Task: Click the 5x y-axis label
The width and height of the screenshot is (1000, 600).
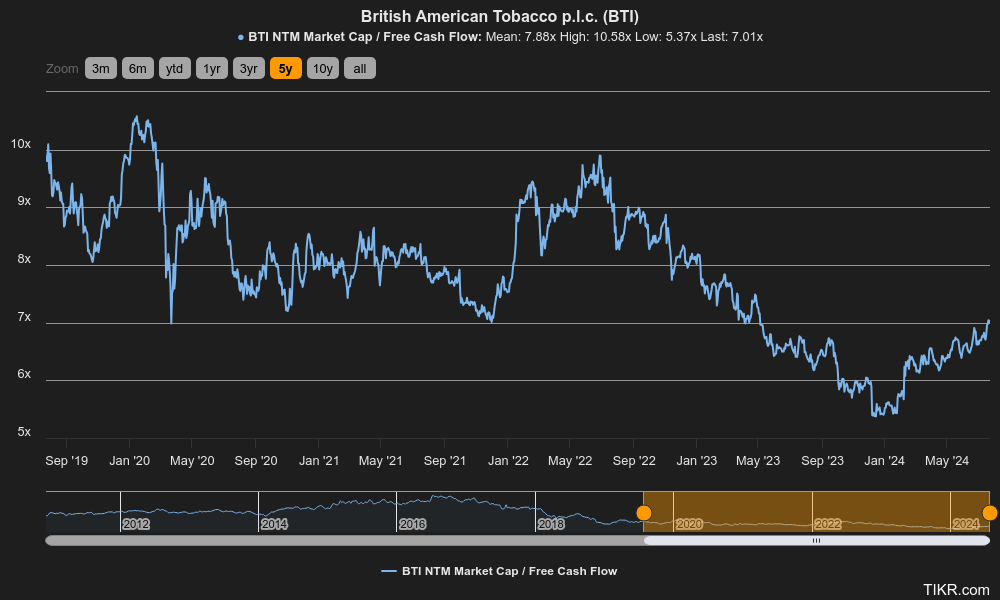Action: (24, 432)
